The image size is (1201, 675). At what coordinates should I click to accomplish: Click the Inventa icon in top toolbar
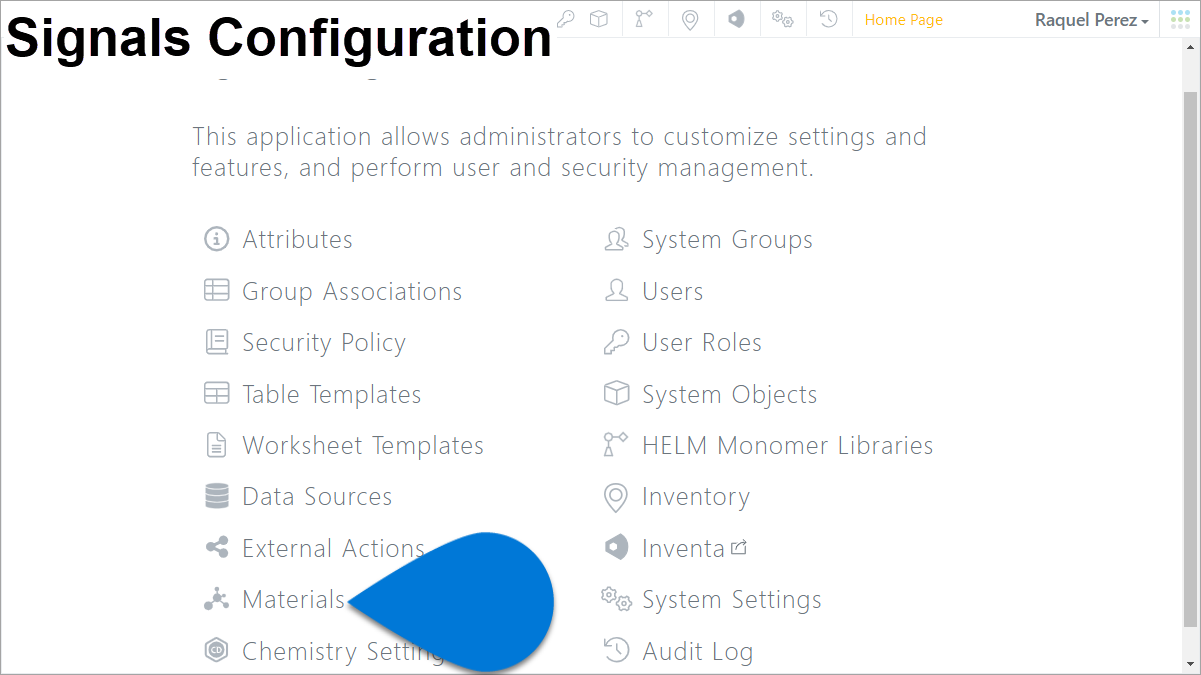(x=736, y=19)
